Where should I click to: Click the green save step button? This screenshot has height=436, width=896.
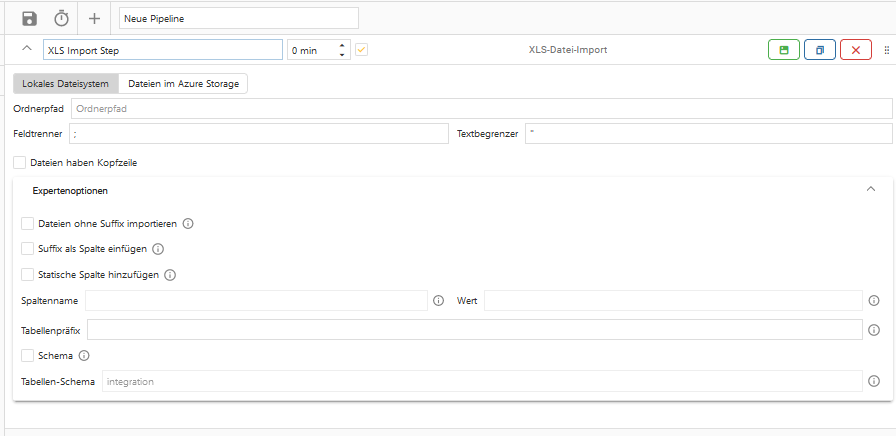(784, 50)
